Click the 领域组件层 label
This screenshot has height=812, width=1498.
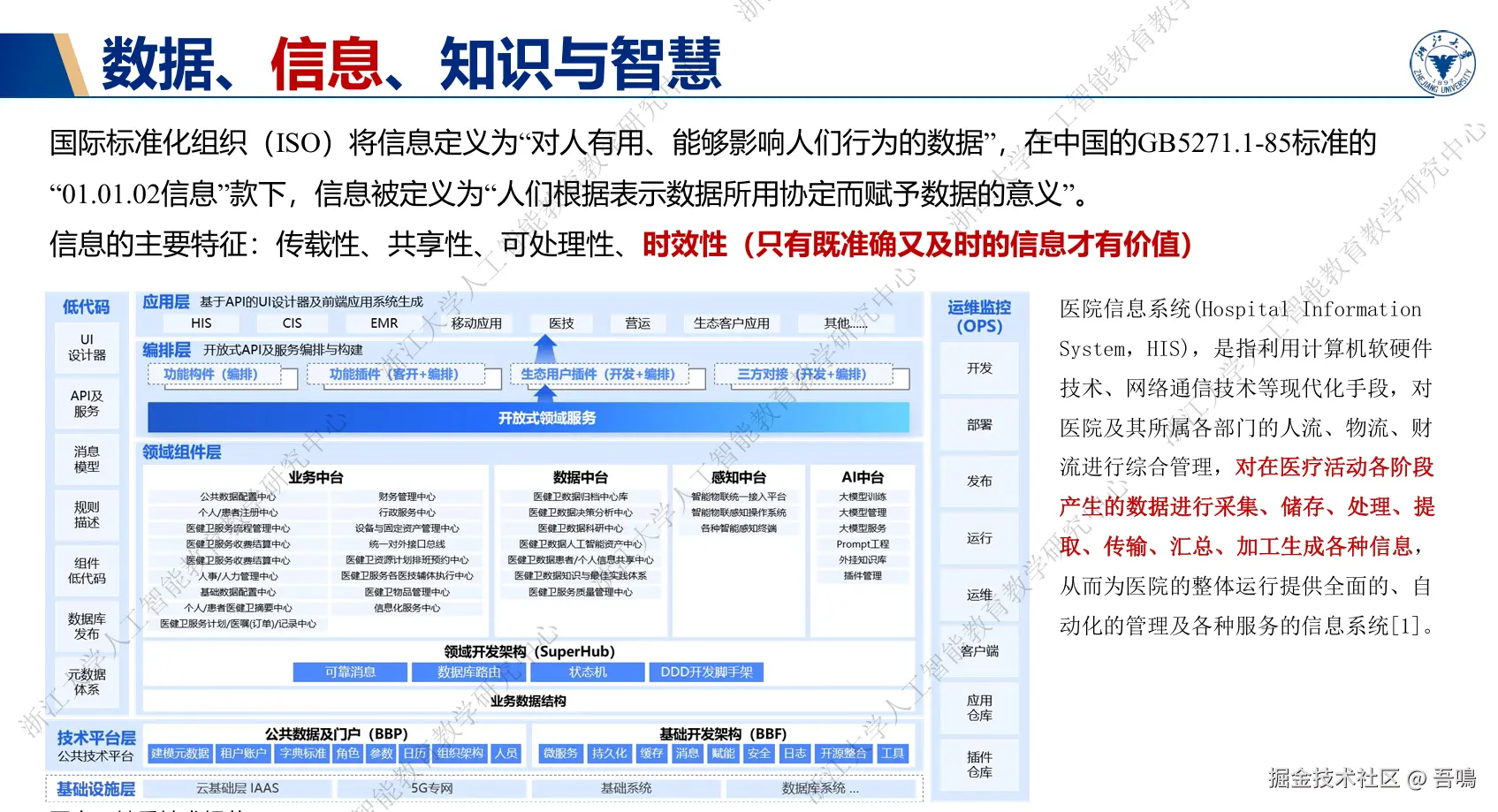point(182,452)
